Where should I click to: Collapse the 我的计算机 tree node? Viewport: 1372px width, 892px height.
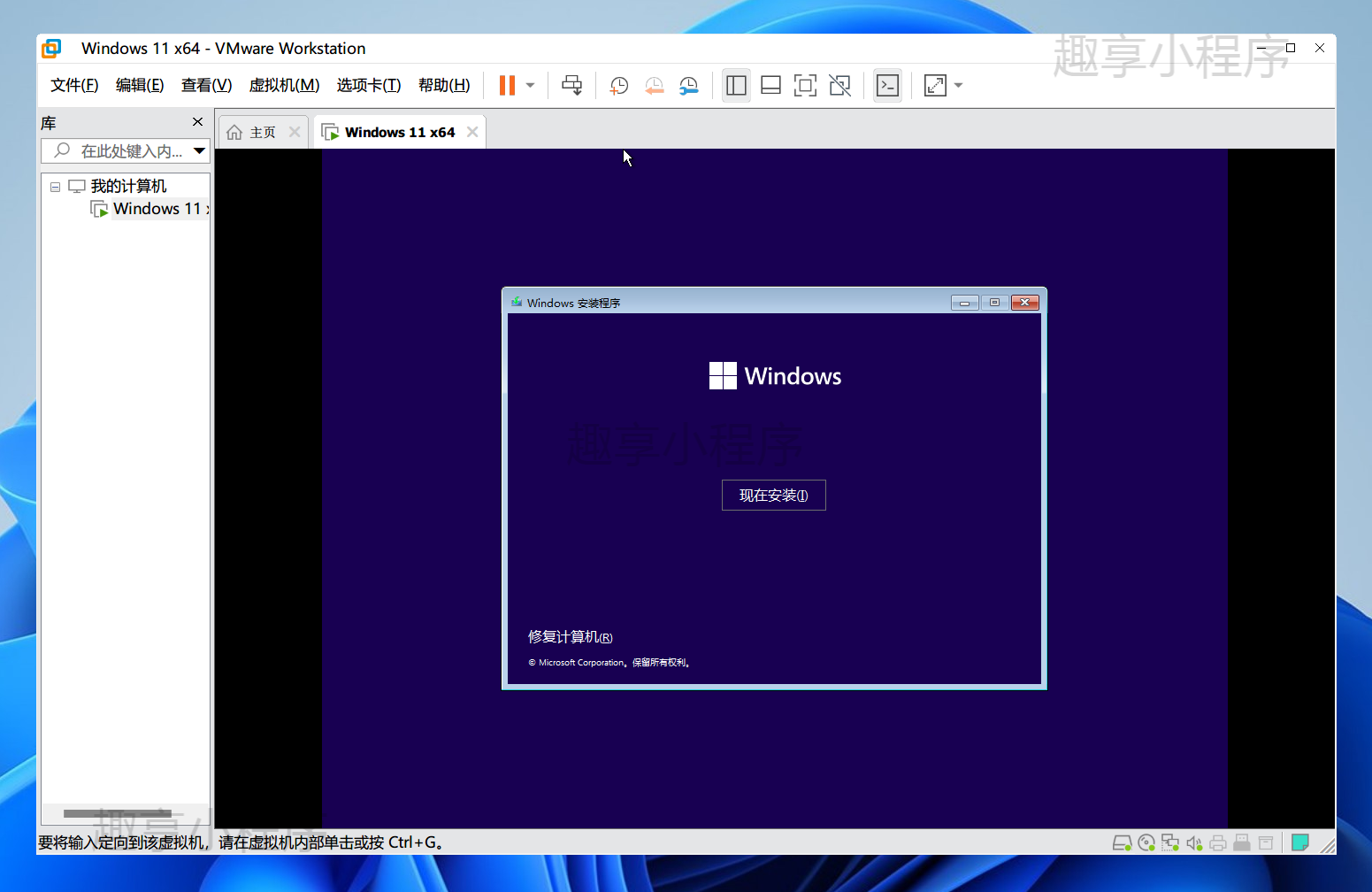click(55, 187)
